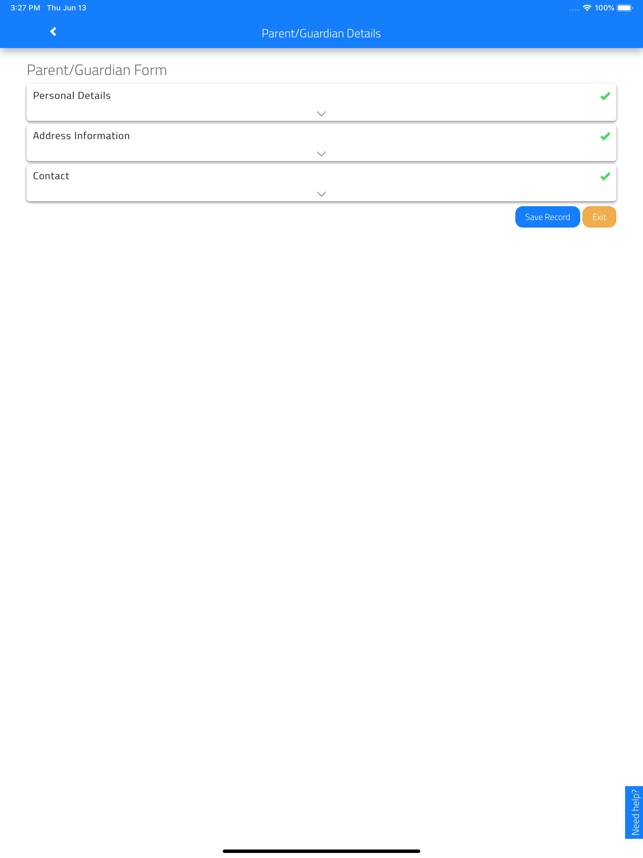Open the Need help? side tab
The image size is (643, 858).
tap(634, 813)
